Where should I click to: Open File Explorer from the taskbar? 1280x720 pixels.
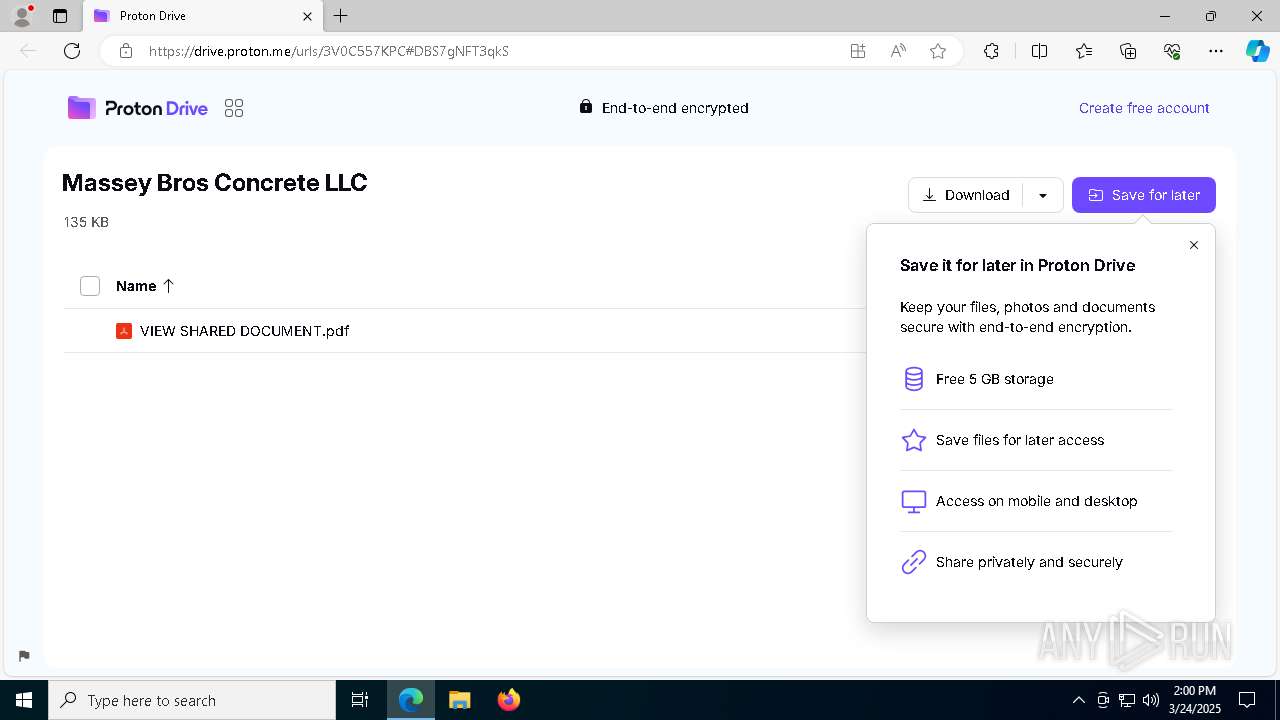click(x=459, y=700)
